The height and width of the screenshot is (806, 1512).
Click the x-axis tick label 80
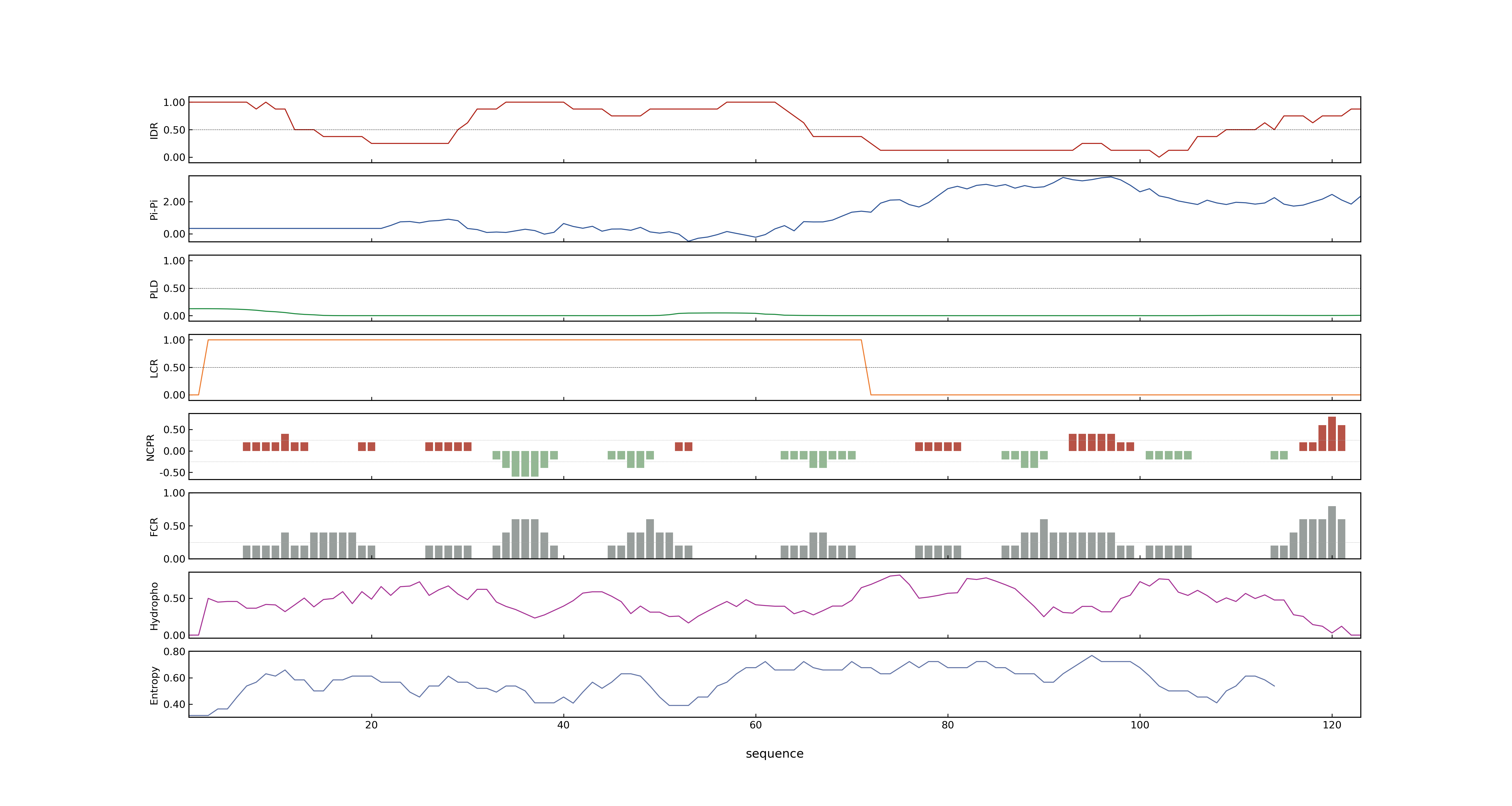click(x=947, y=725)
